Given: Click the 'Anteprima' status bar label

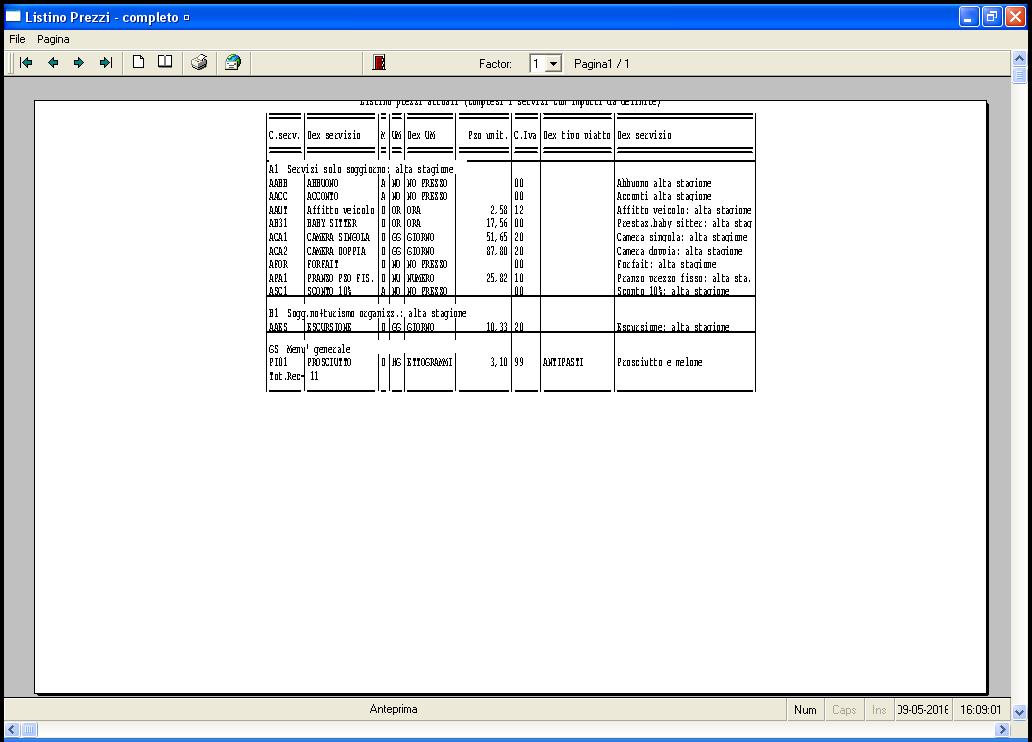Looking at the screenshot, I should (394, 709).
